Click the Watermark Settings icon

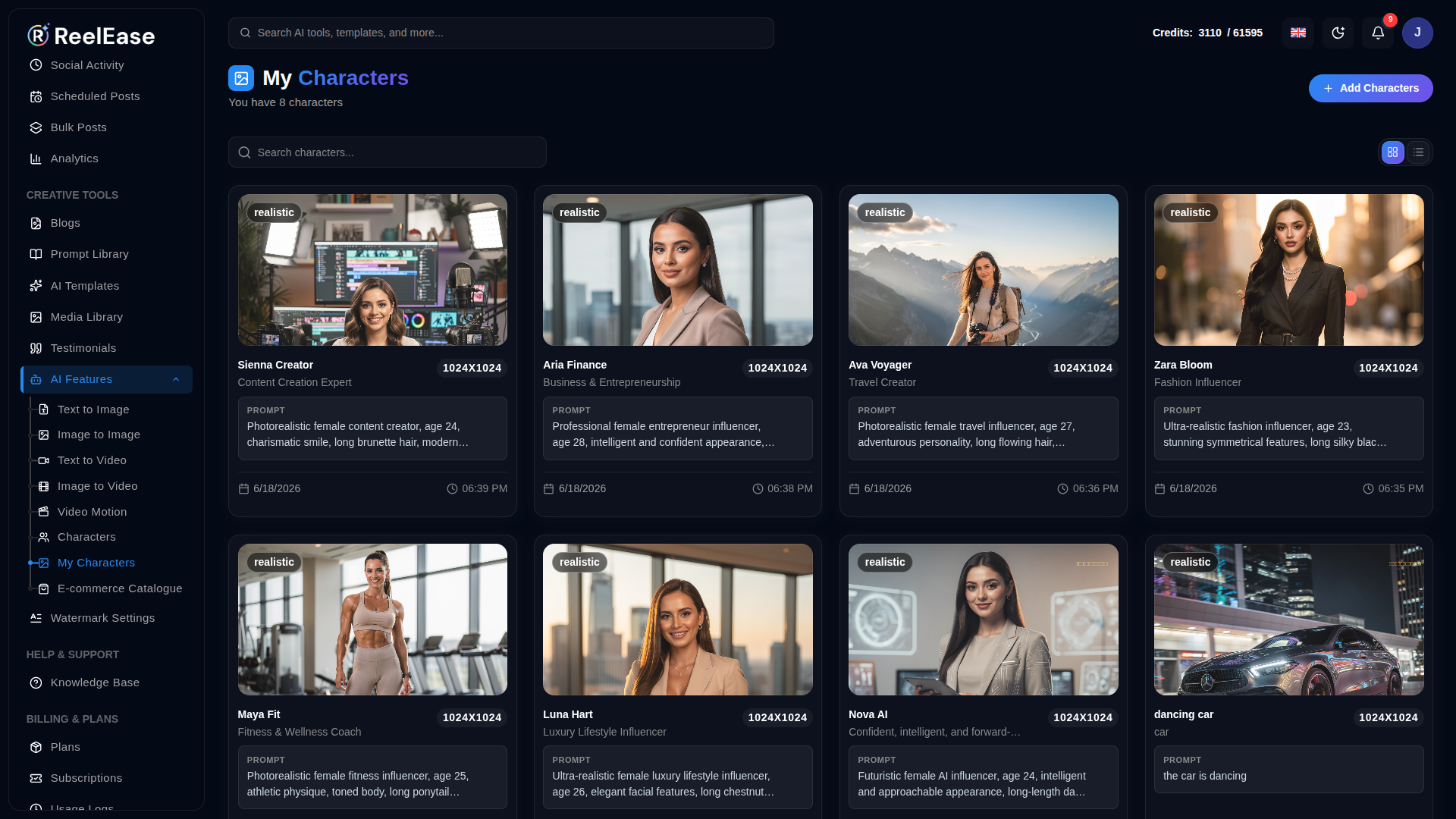(x=36, y=618)
